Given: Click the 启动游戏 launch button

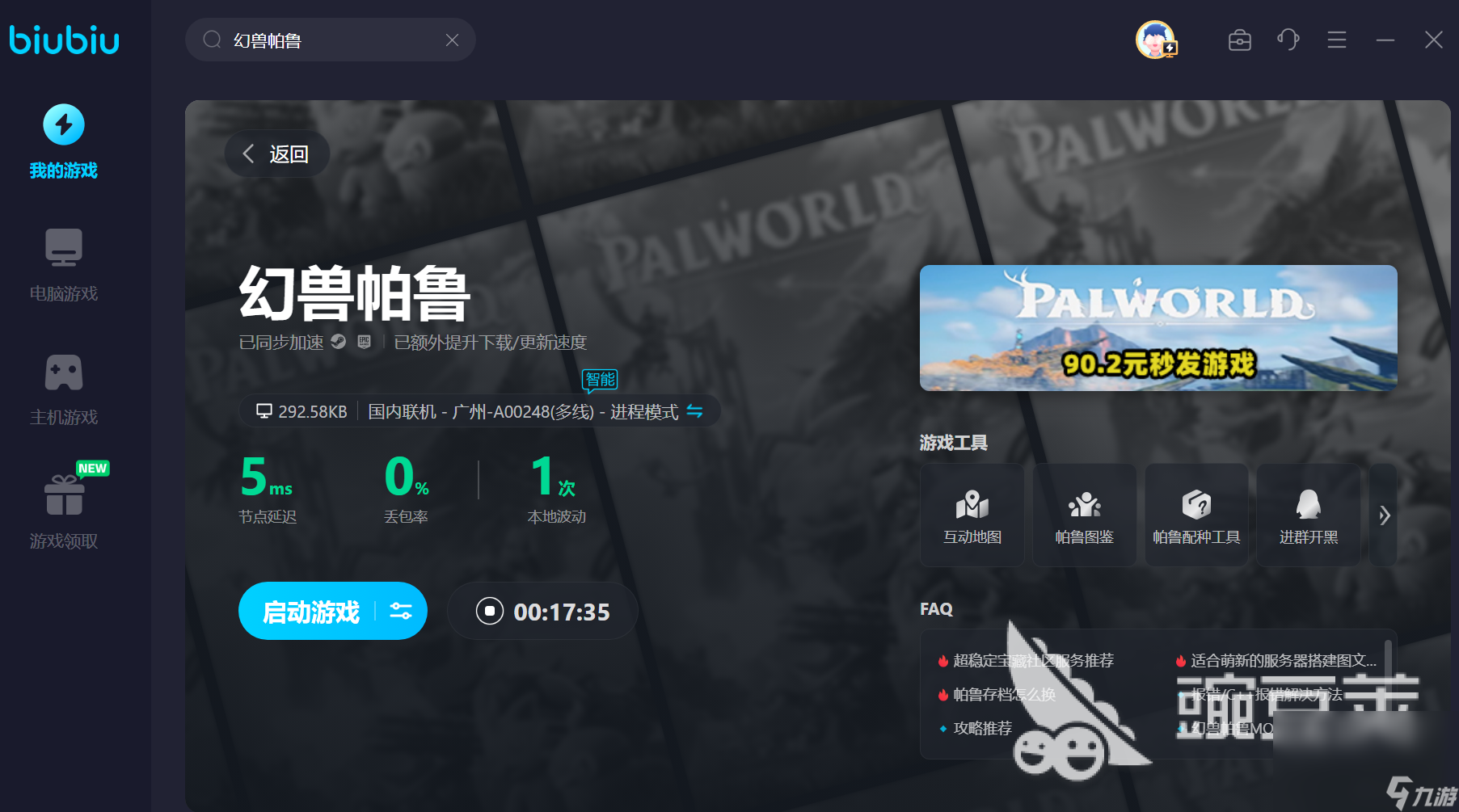Looking at the screenshot, I should pos(310,612).
